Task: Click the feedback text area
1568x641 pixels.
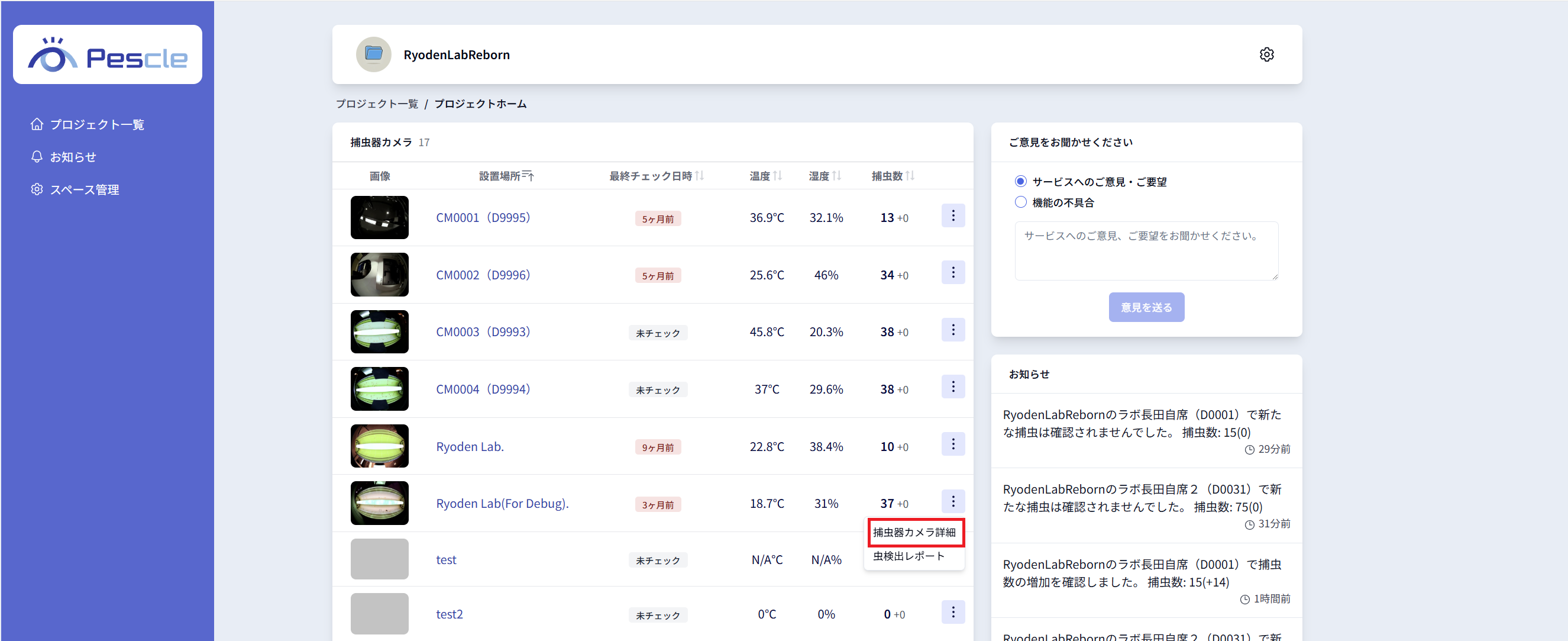Action: pyautogui.click(x=1146, y=251)
